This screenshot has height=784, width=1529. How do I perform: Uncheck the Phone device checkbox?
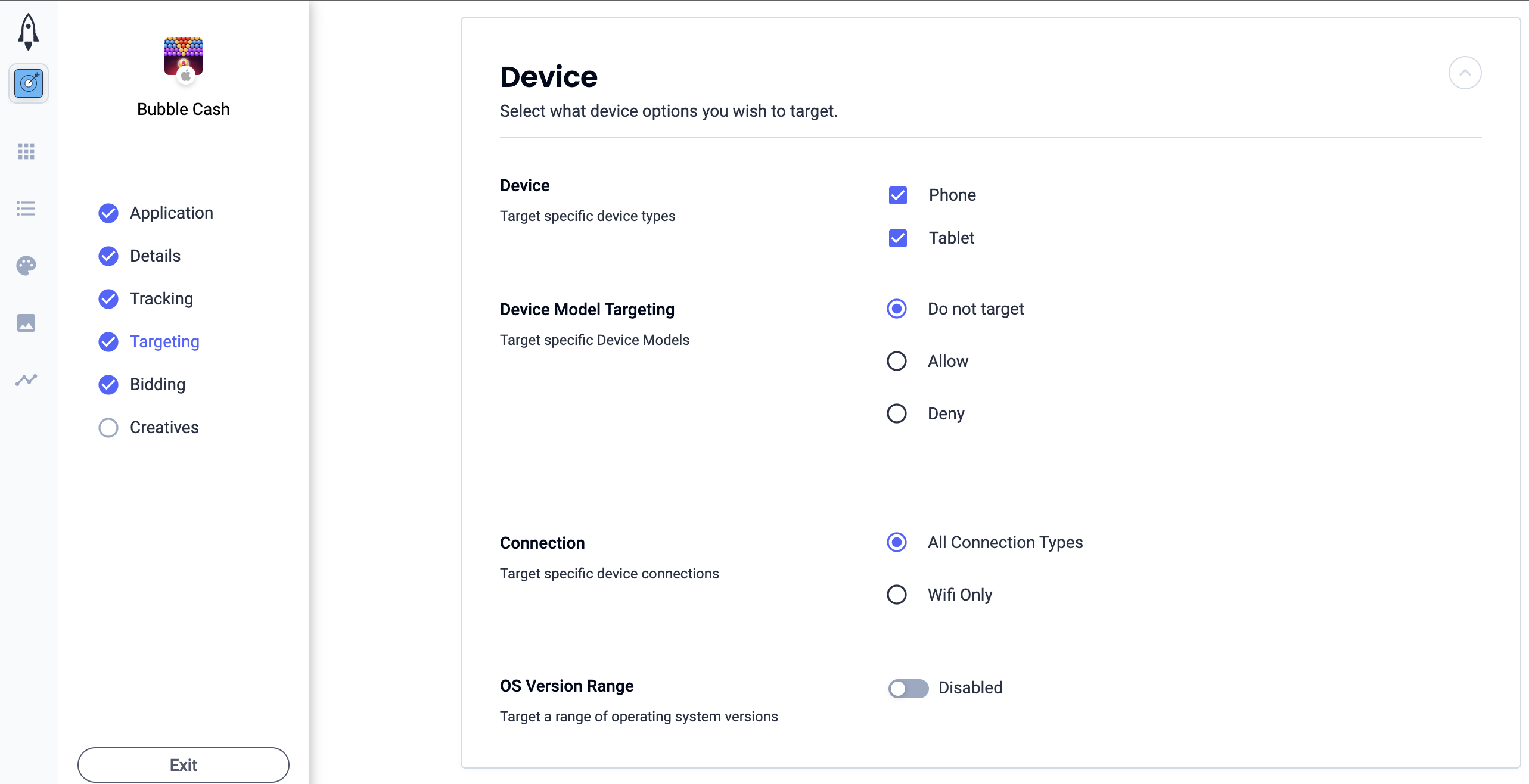[897, 195]
